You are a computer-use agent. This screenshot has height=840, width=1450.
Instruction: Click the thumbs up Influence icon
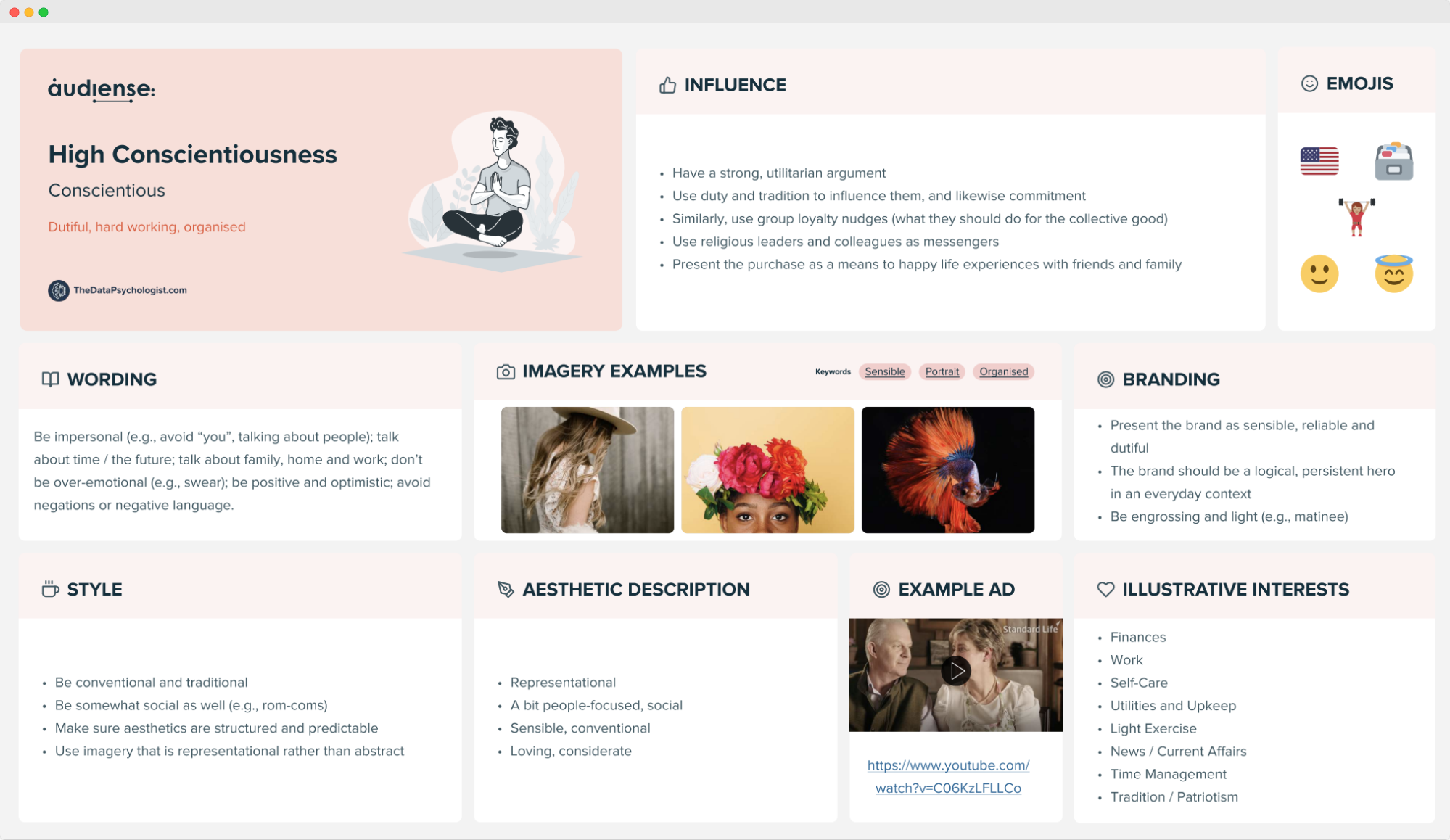[x=665, y=85]
